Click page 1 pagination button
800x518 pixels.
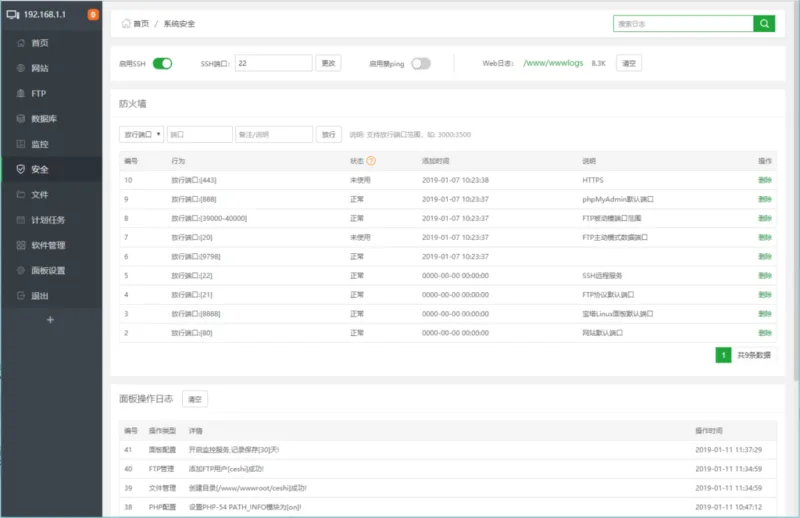click(x=723, y=355)
